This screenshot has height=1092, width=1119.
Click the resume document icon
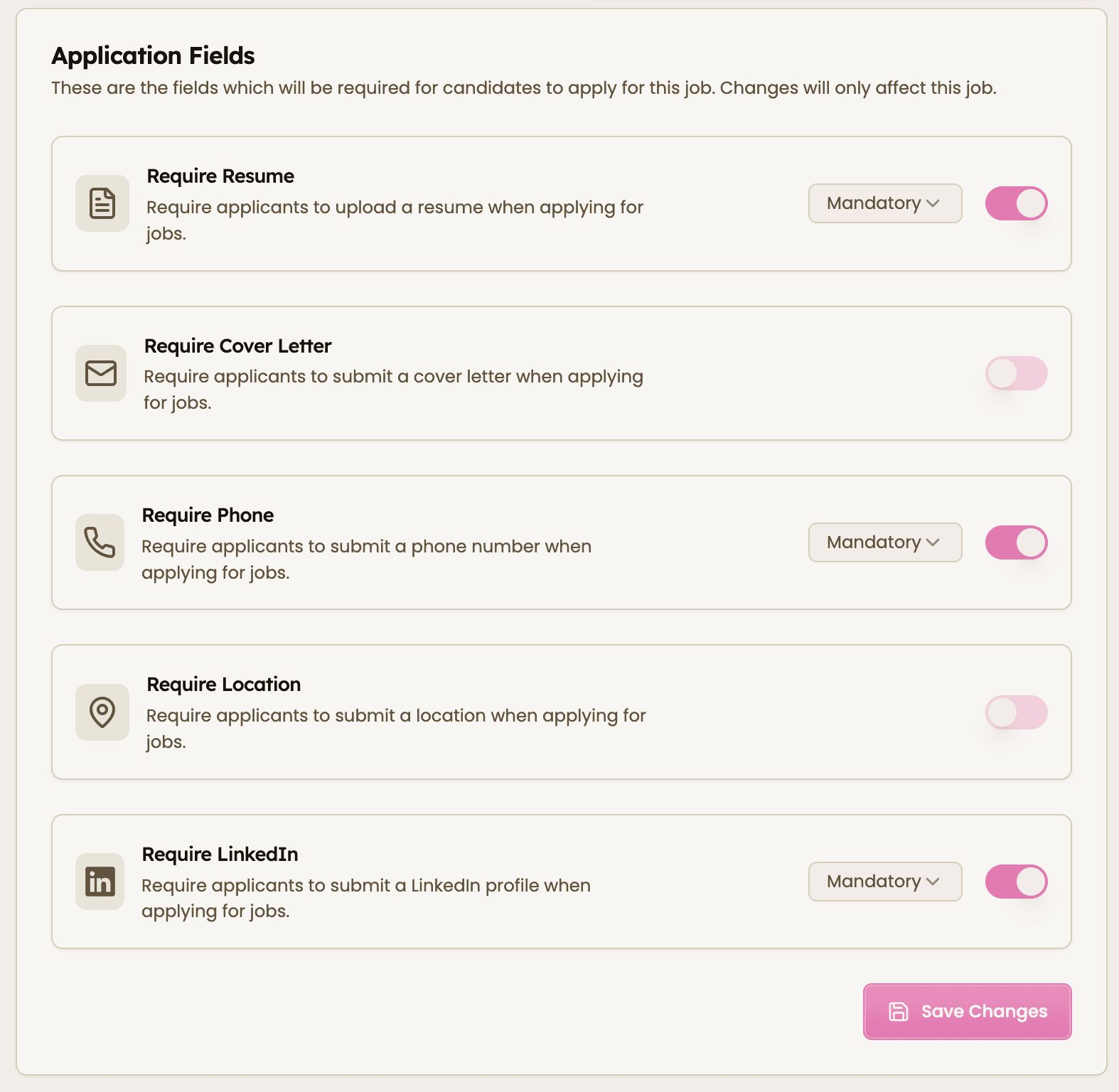coord(101,203)
